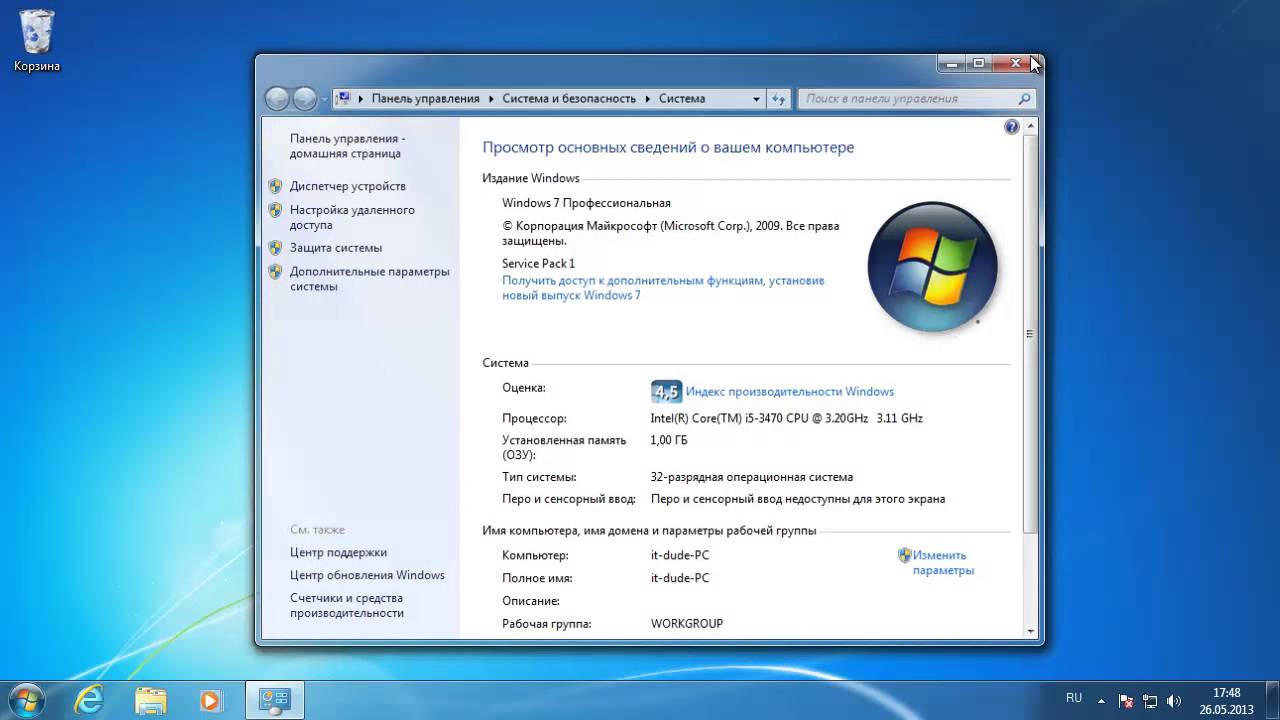Minimize the System window

coord(952,63)
